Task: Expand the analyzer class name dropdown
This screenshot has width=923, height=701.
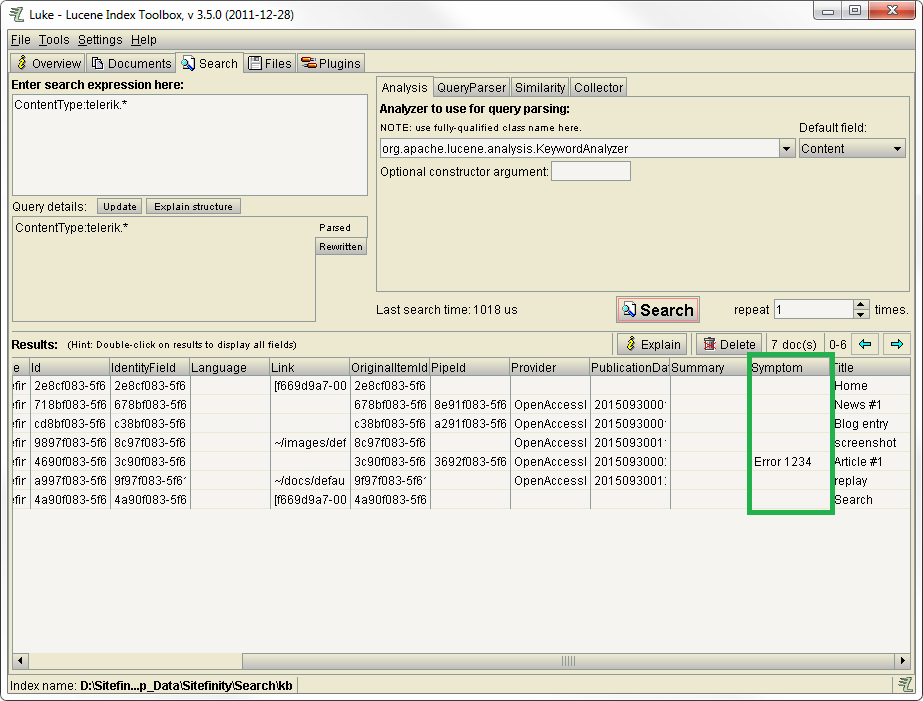Action: 786,149
